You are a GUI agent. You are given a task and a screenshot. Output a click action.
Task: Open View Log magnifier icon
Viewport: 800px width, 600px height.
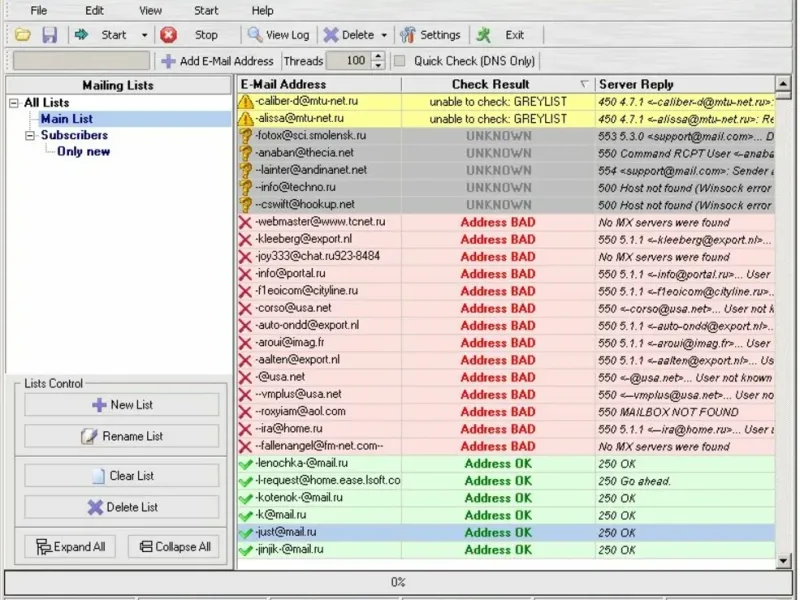pos(255,35)
